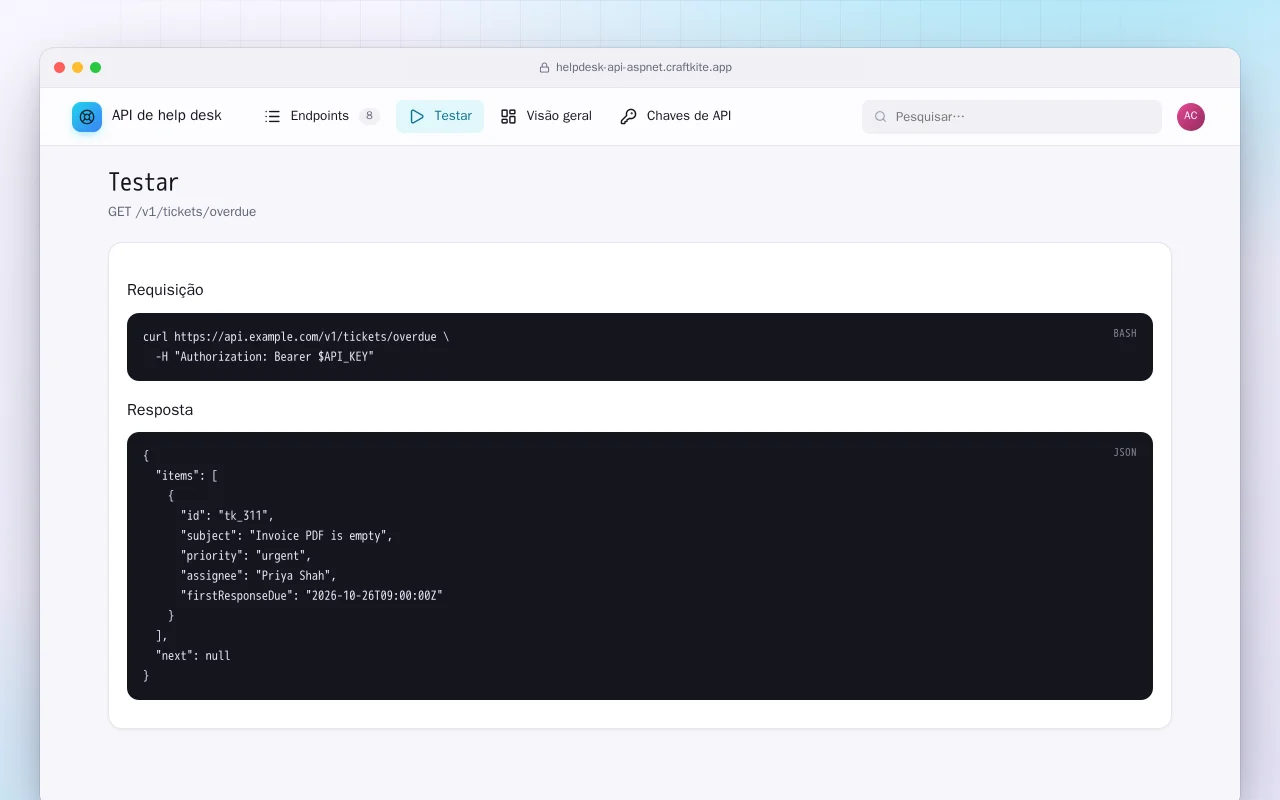This screenshot has height=800, width=1280.
Task: Click the Chaves de API key icon
Action: tap(628, 116)
